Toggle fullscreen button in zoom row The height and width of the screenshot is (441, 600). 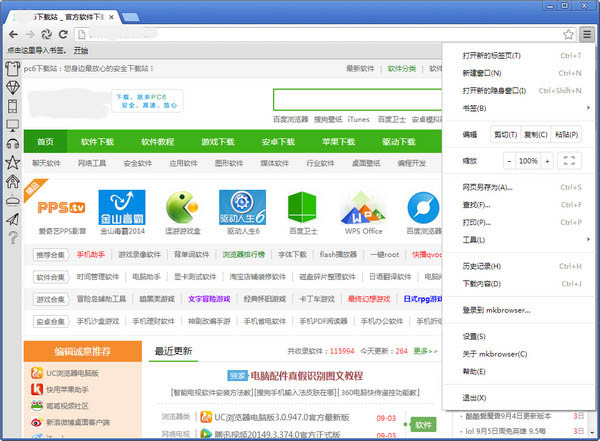[x=569, y=161]
